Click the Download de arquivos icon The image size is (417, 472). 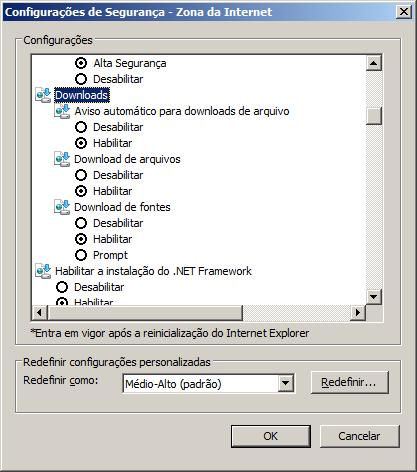coord(62,159)
